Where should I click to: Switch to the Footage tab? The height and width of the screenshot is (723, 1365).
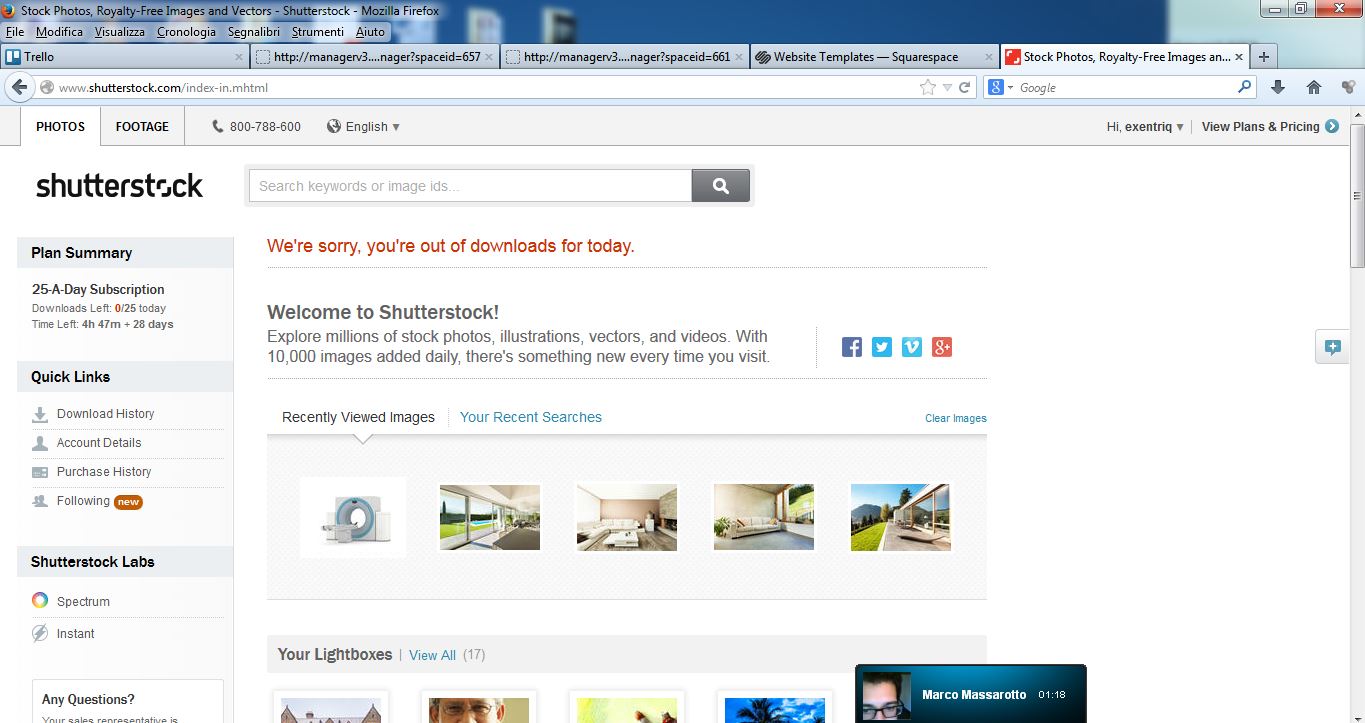pos(142,127)
